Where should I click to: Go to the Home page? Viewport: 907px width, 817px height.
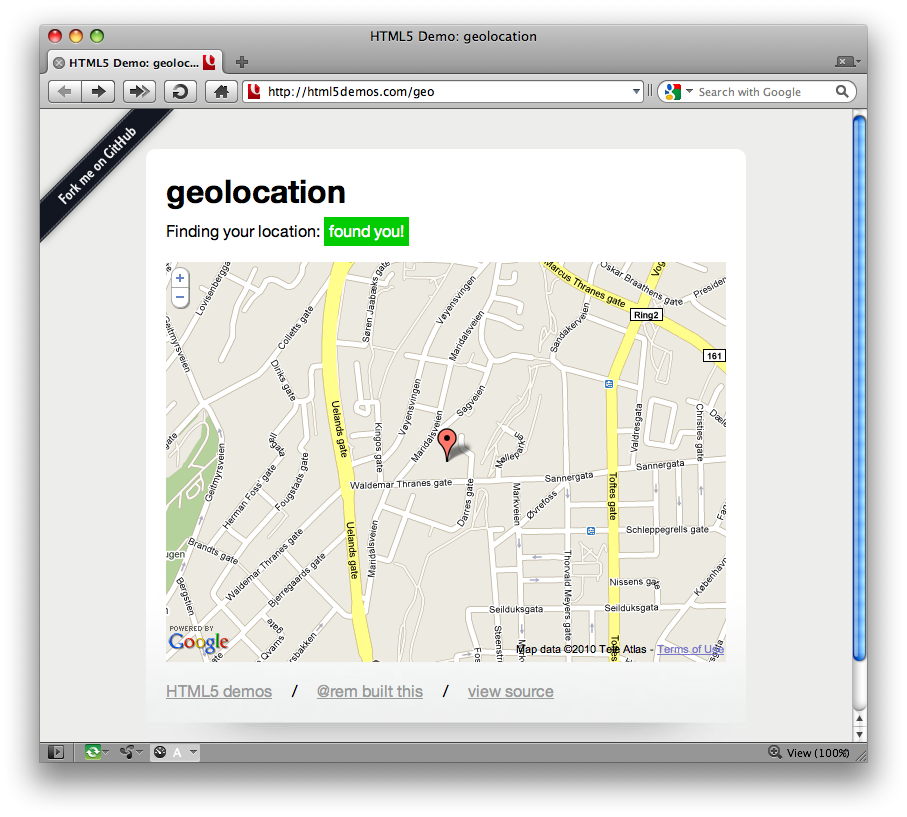click(x=221, y=92)
